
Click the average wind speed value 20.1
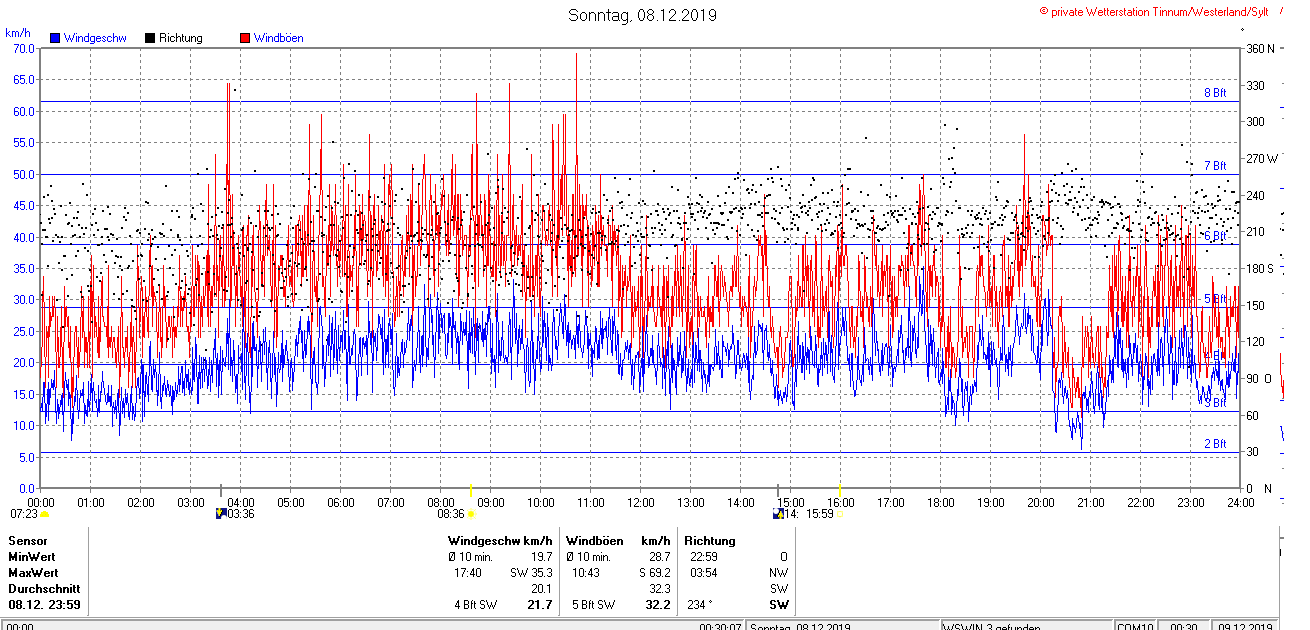pos(541,589)
